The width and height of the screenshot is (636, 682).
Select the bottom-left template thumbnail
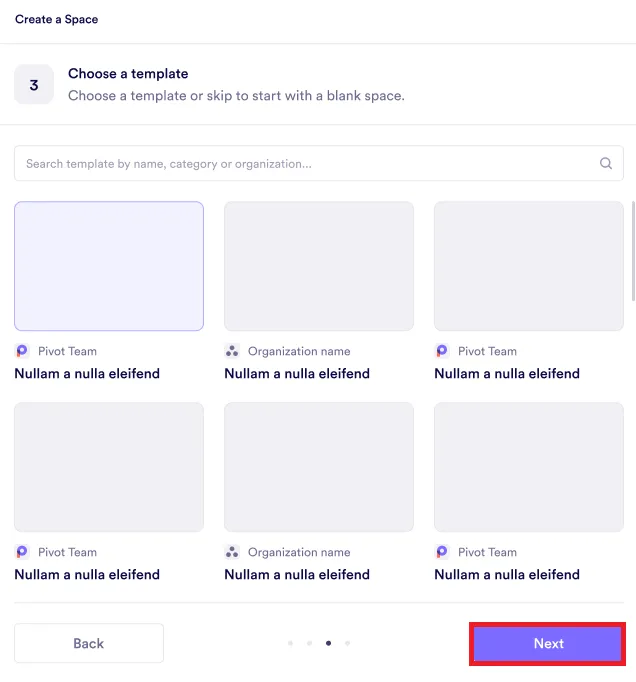pyautogui.click(x=109, y=467)
